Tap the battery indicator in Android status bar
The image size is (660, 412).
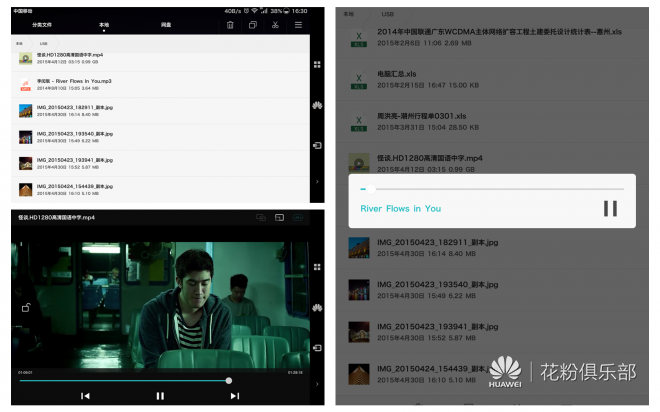(x=286, y=11)
